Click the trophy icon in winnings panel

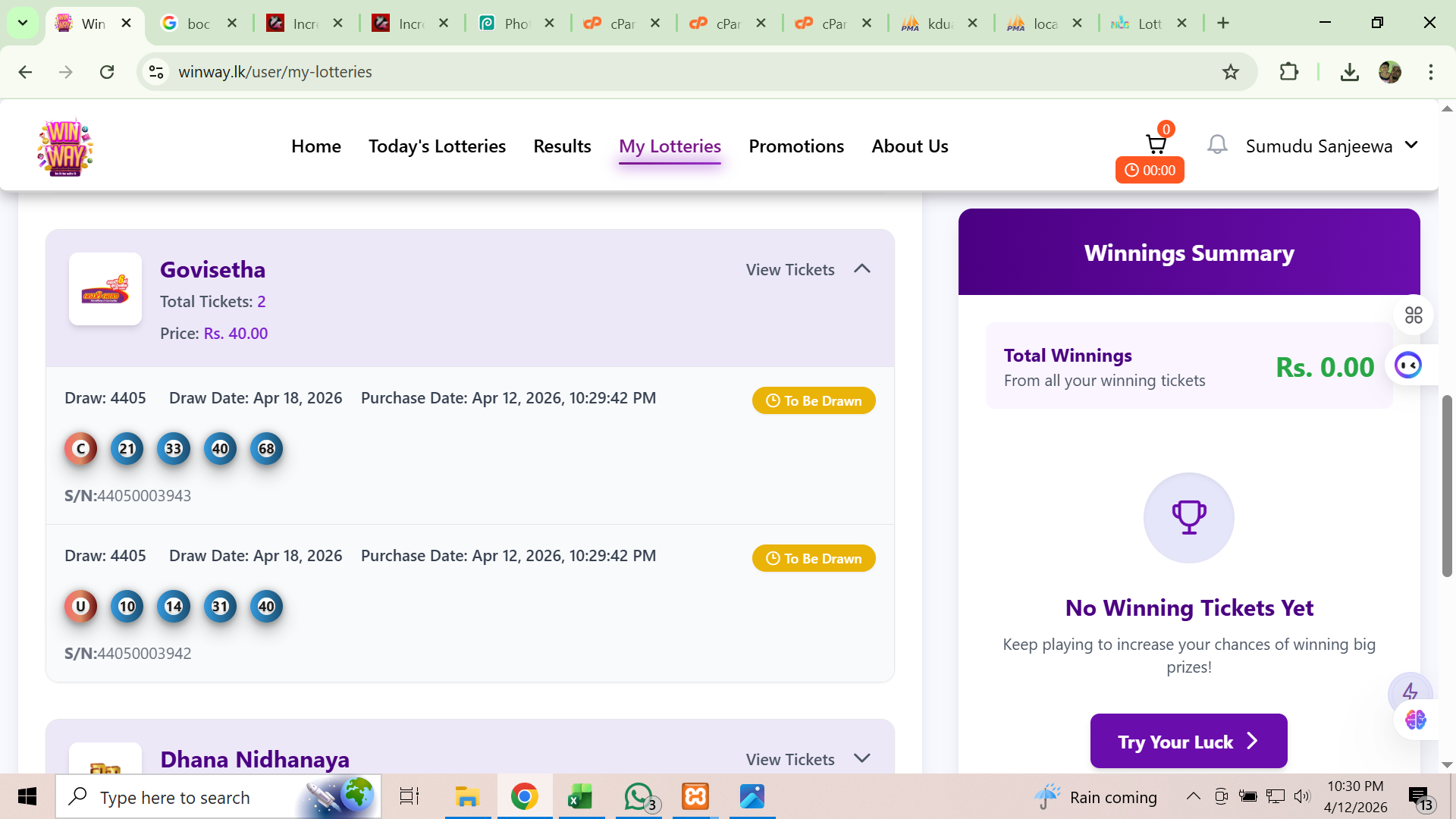pyautogui.click(x=1188, y=518)
